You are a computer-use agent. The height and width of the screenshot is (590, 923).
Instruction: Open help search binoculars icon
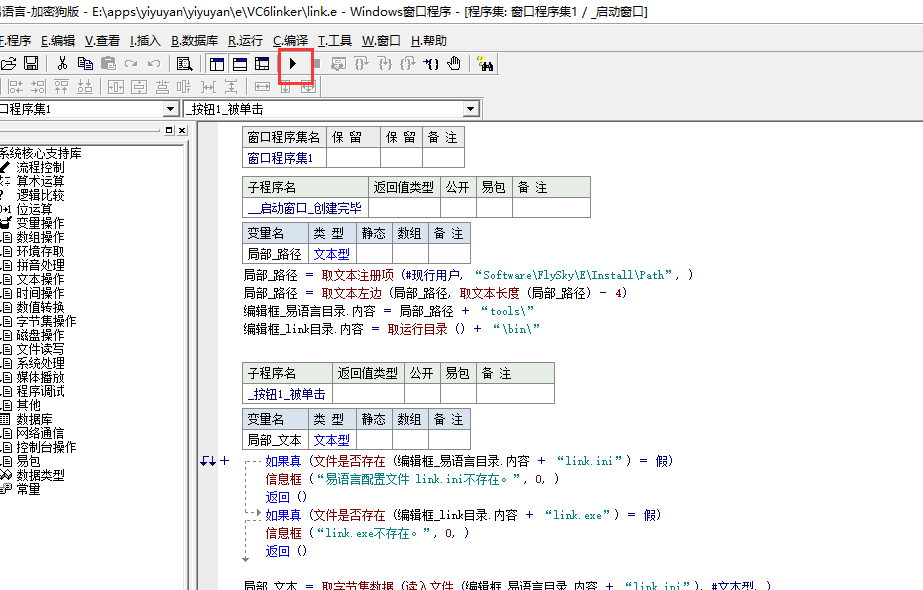(x=485, y=64)
